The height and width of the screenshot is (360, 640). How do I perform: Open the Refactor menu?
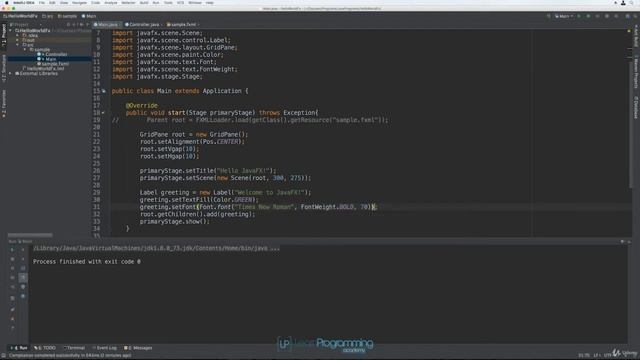[128, 3]
